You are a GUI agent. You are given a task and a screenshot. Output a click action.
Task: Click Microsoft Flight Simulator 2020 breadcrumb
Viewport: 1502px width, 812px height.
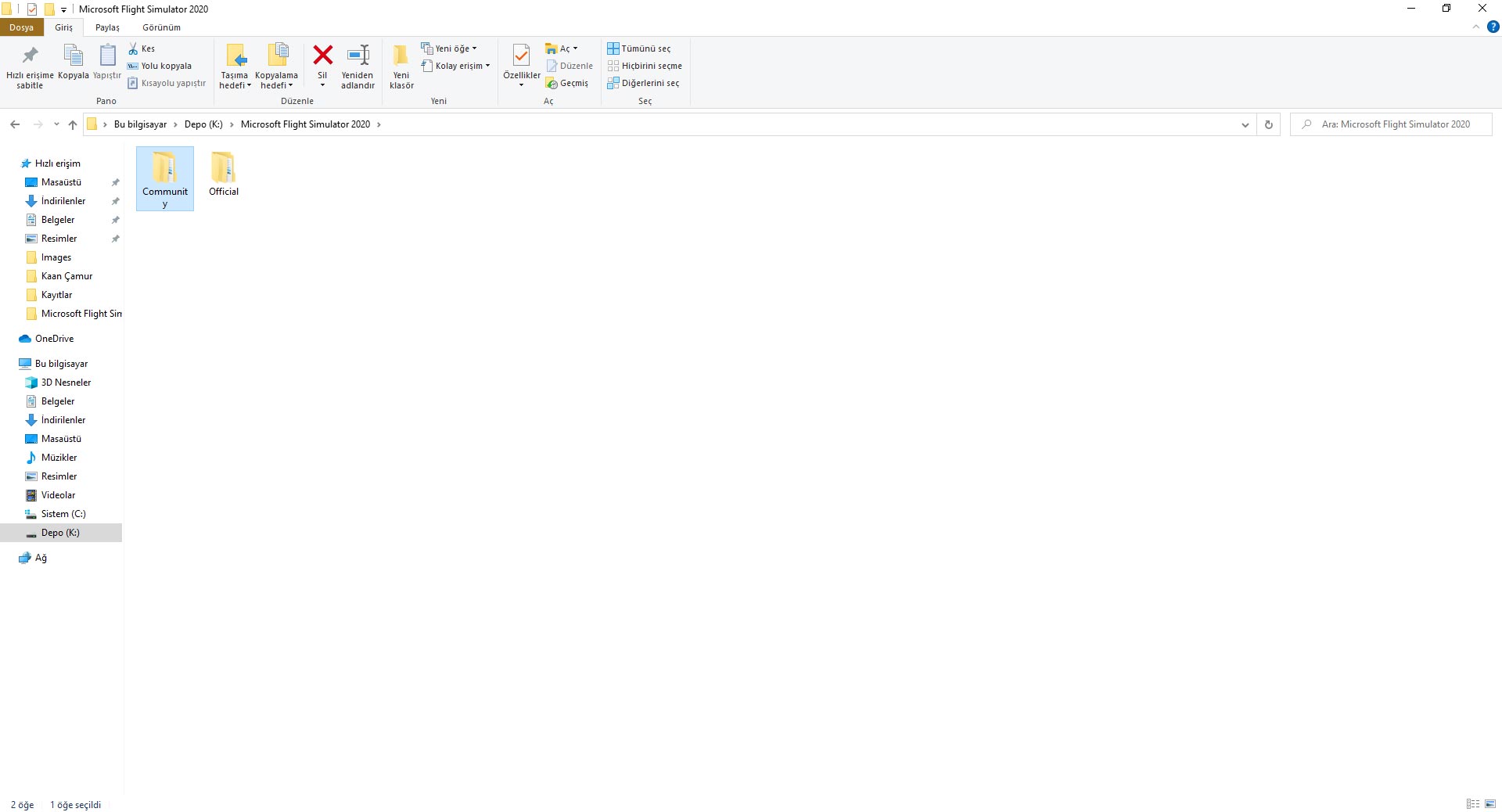[x=305, y=124]
